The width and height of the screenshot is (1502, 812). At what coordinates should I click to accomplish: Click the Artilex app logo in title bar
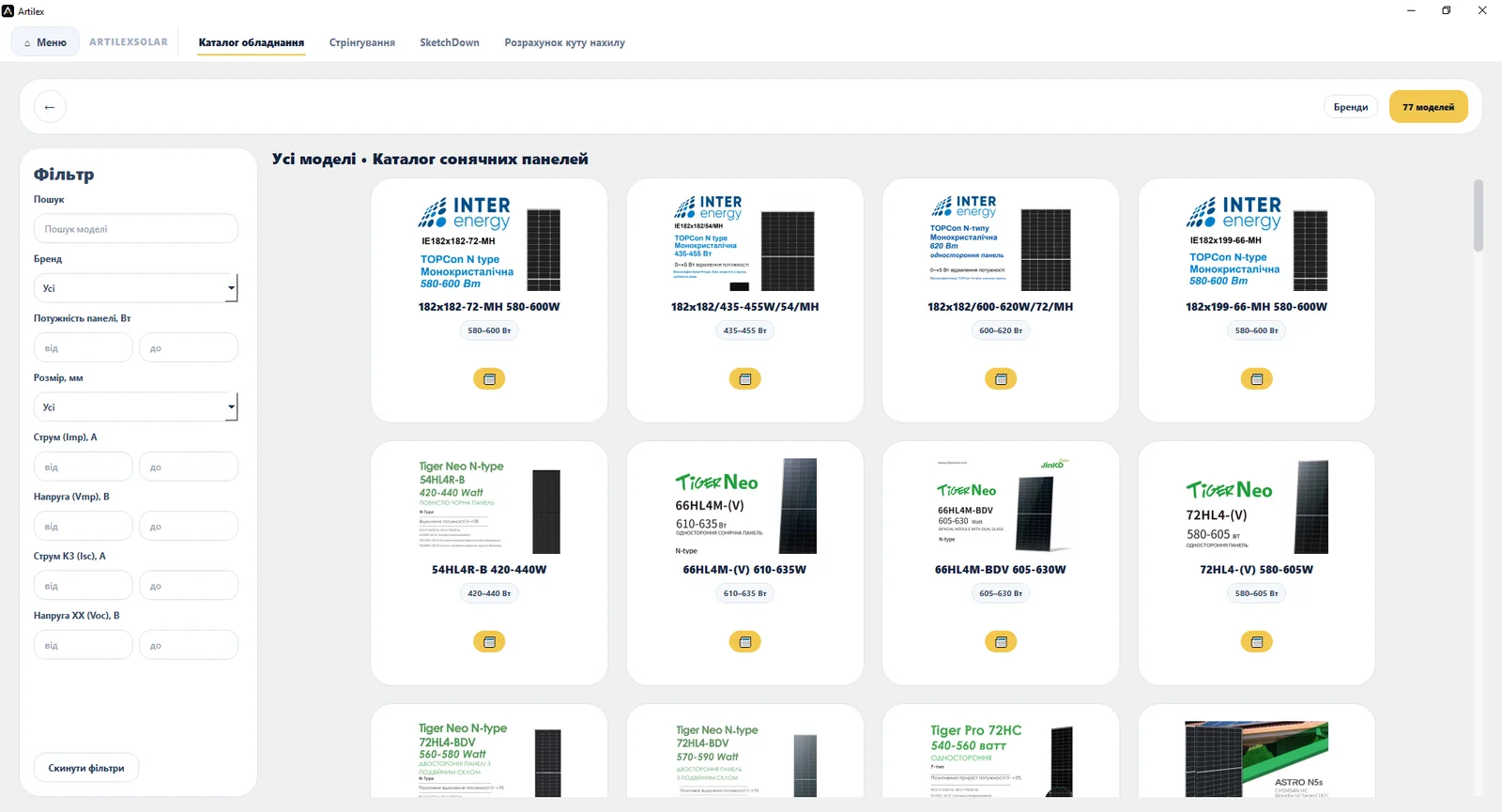(x=8, y=11)
